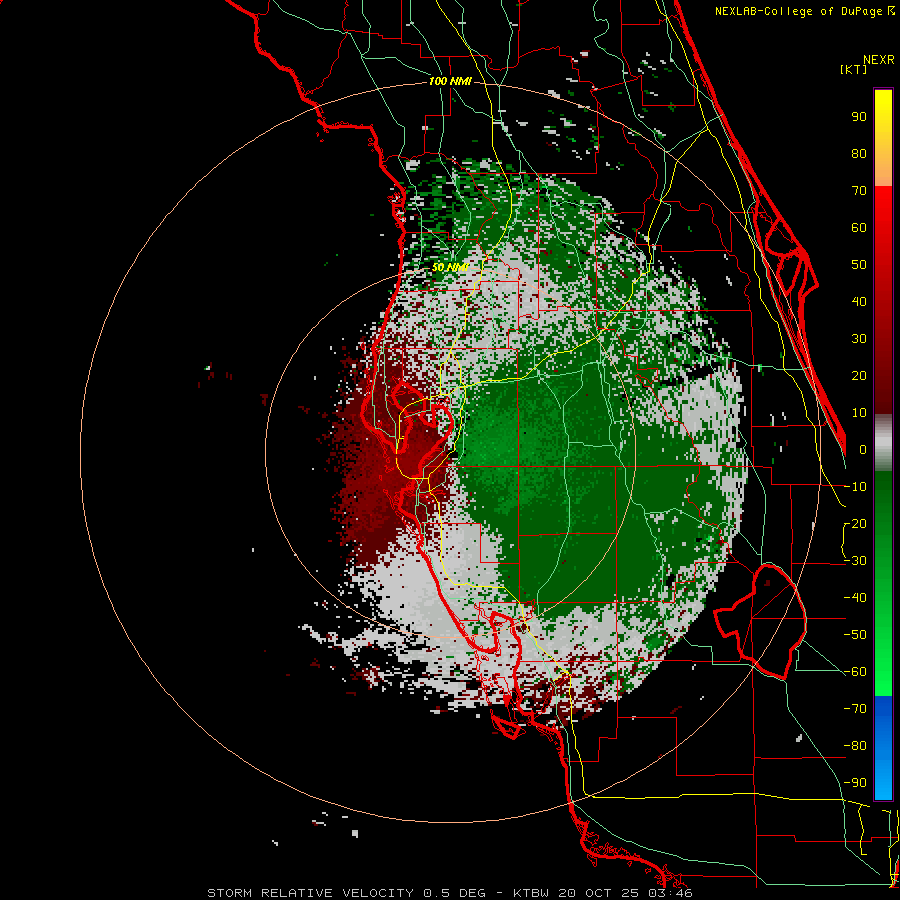Viewport: 900px width, 900px height.
Task: Select the 50 NMI range ring label
Action: click(450, 267)
